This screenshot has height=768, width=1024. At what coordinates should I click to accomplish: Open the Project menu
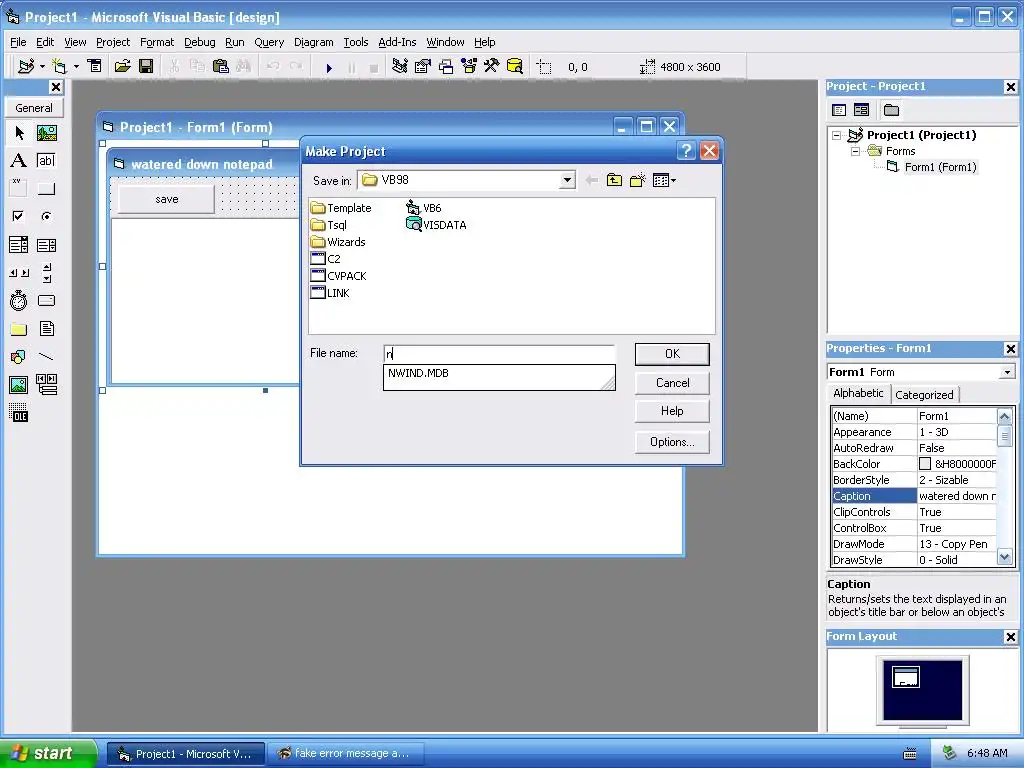tap(113, 42)
